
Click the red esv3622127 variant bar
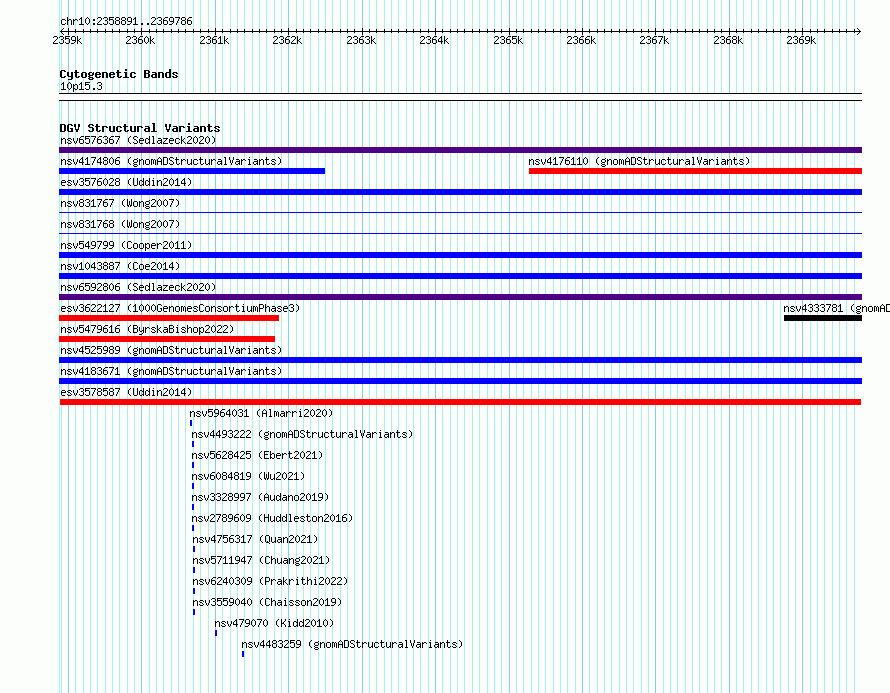169,318
